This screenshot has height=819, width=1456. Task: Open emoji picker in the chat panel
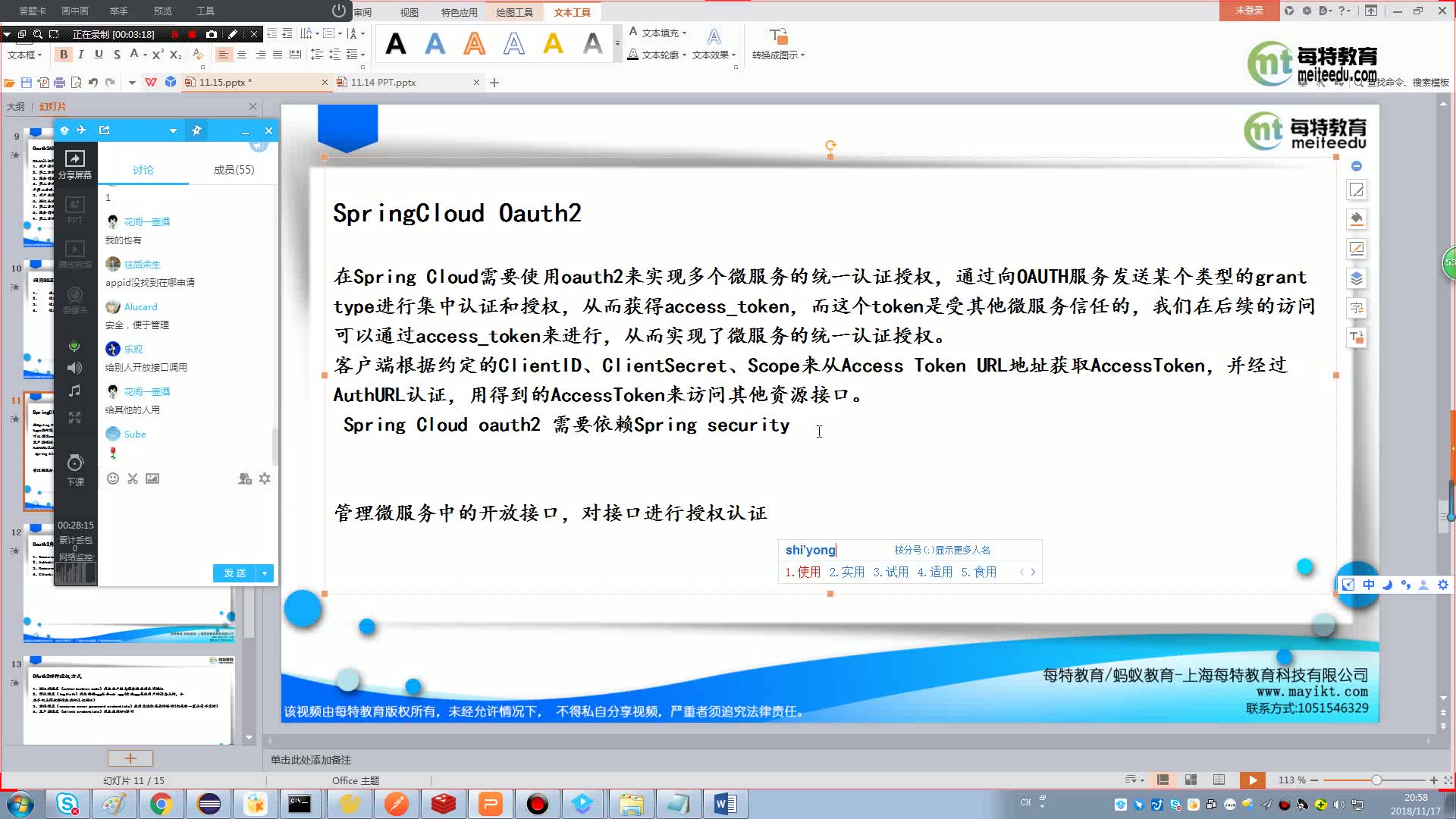point(113,479)
